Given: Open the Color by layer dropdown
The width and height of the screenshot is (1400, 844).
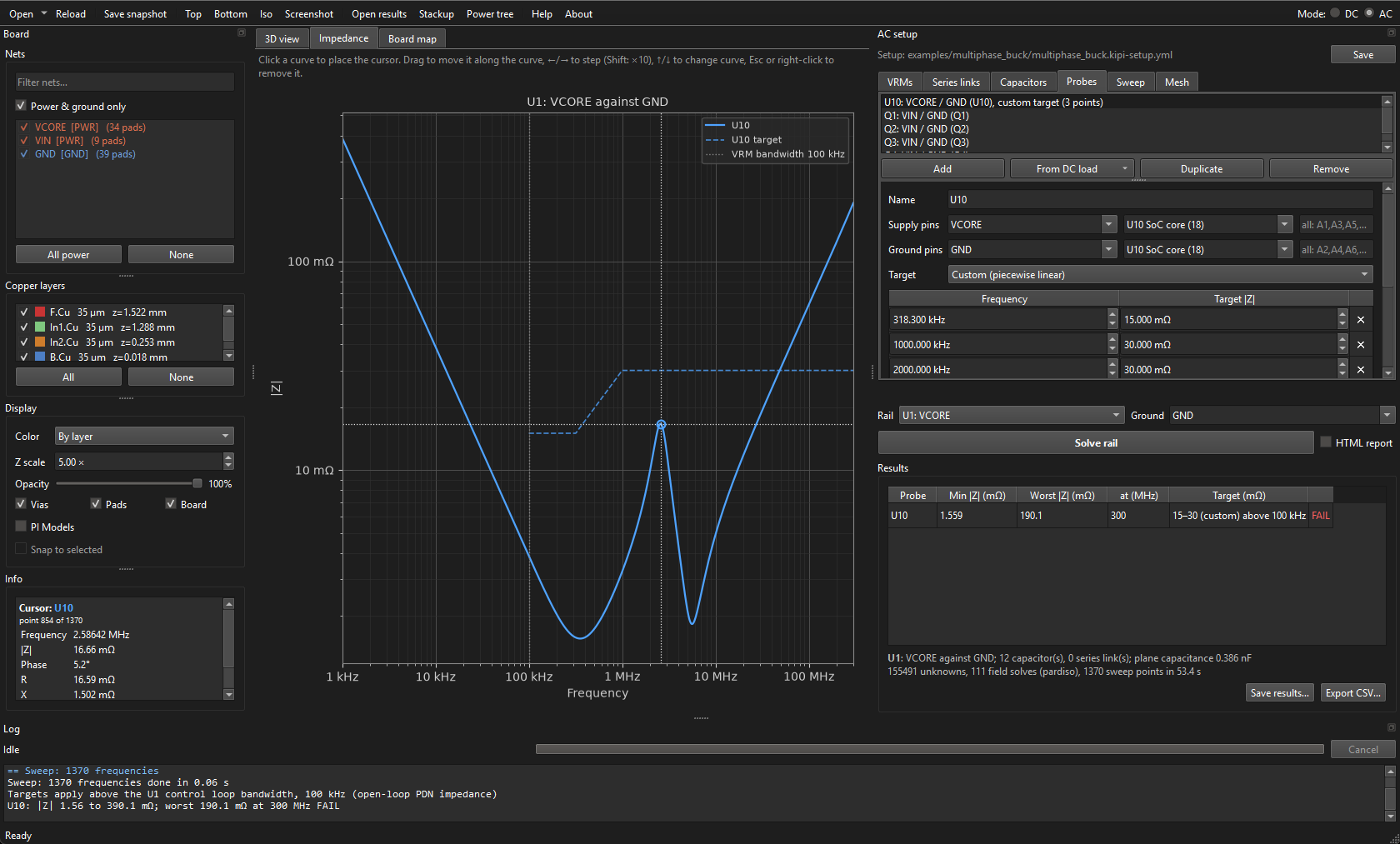Looking at the screenshot, I should click(x=144, y=437).
